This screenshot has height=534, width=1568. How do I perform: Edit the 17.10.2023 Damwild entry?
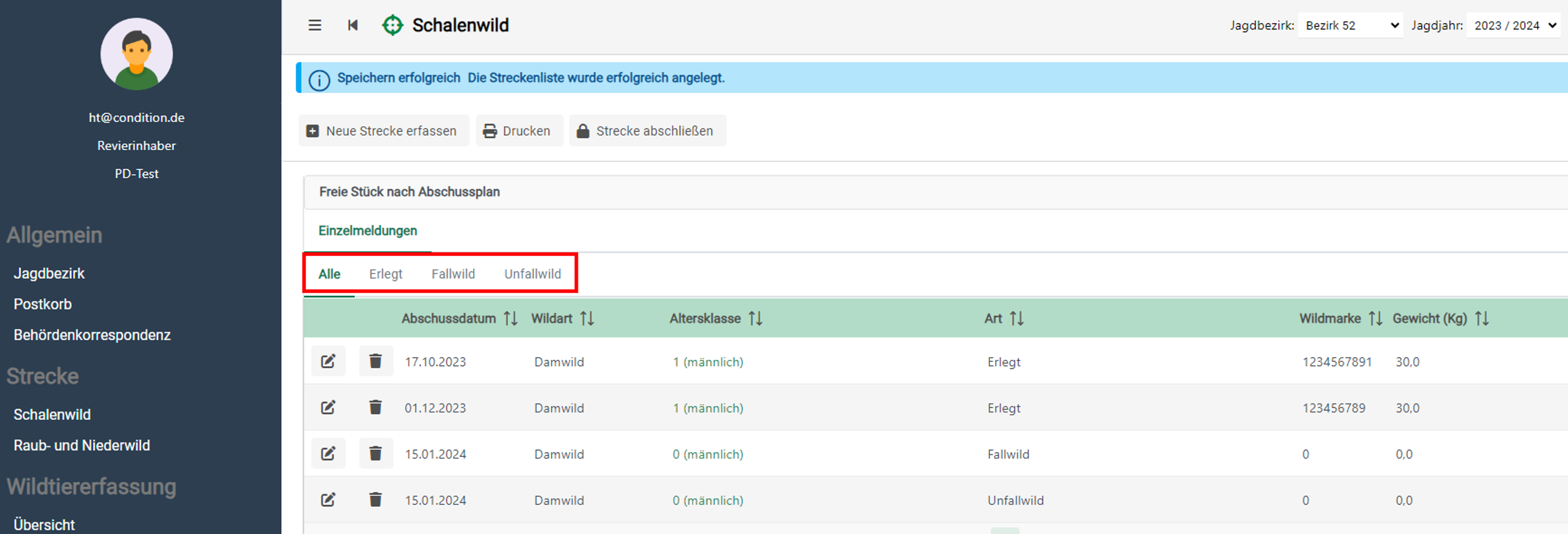328,361
